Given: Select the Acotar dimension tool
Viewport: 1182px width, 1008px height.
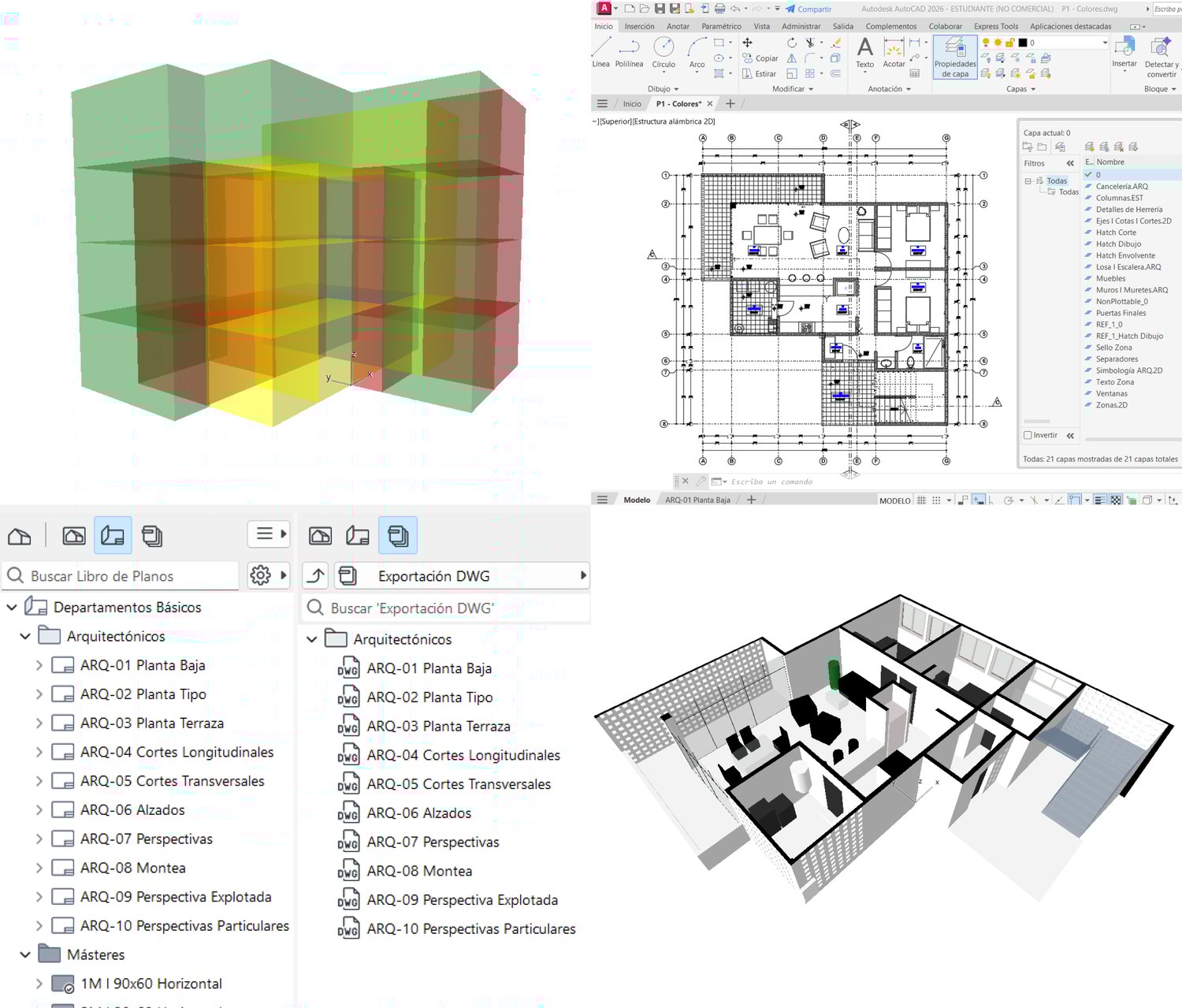Looking at the screenshot, I should click(x=894, y=53).
